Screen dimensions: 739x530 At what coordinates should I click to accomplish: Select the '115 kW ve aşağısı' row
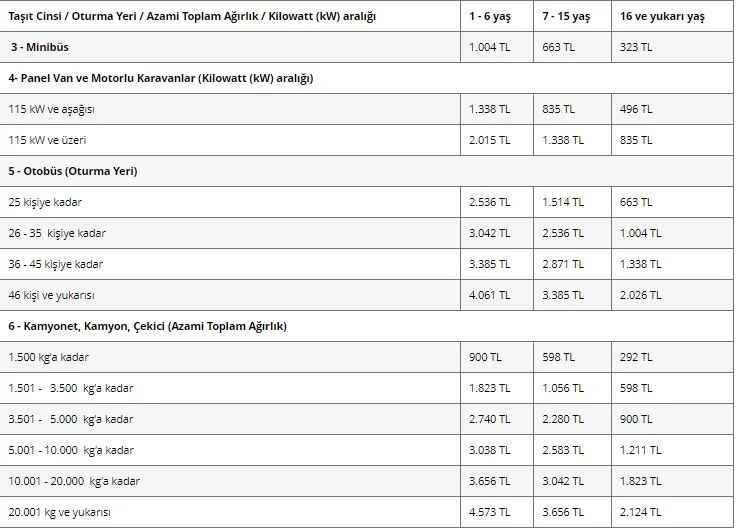click(x=366, y=109)
